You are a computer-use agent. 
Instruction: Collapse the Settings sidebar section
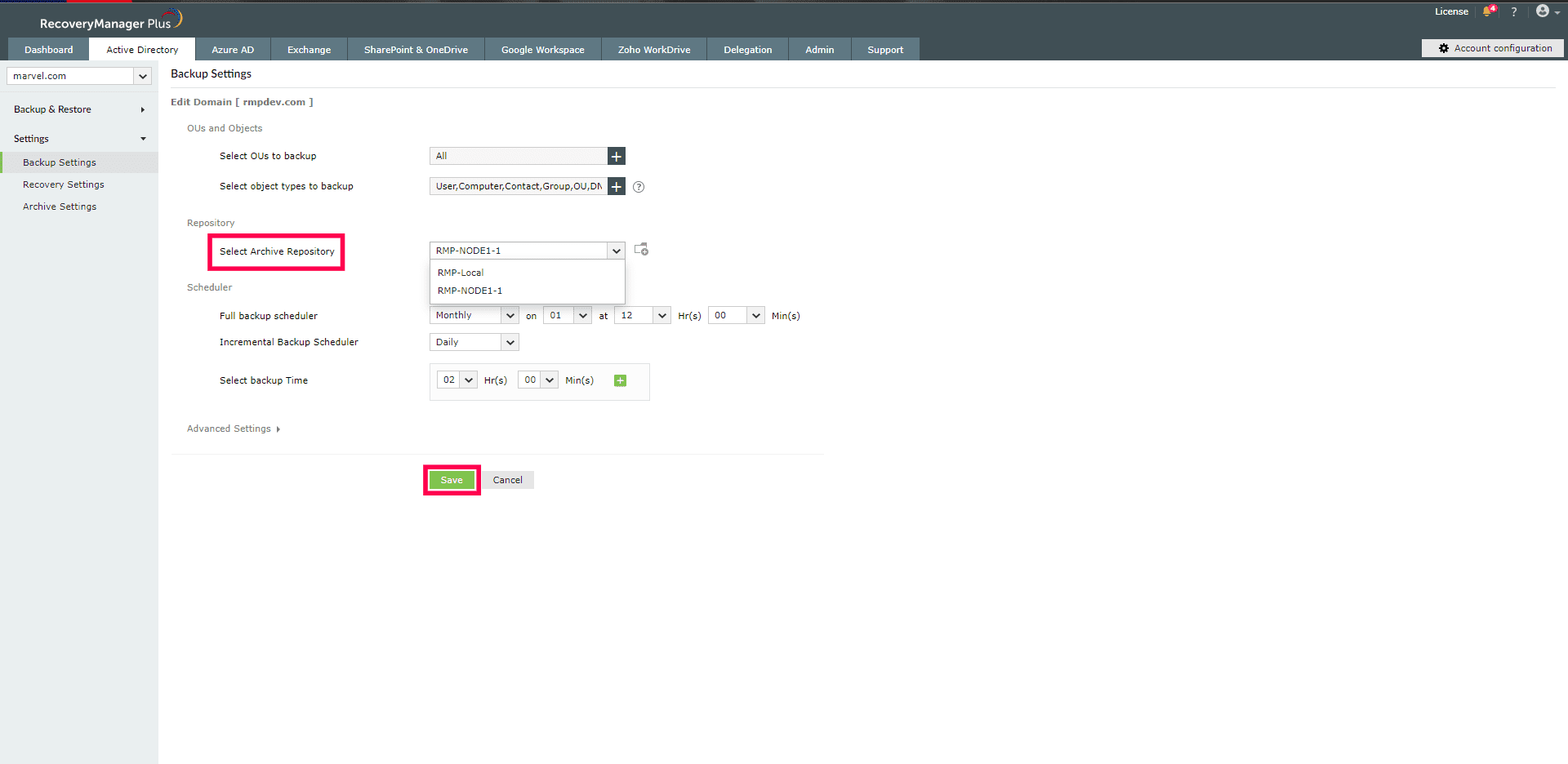click(x=79, y=139)
